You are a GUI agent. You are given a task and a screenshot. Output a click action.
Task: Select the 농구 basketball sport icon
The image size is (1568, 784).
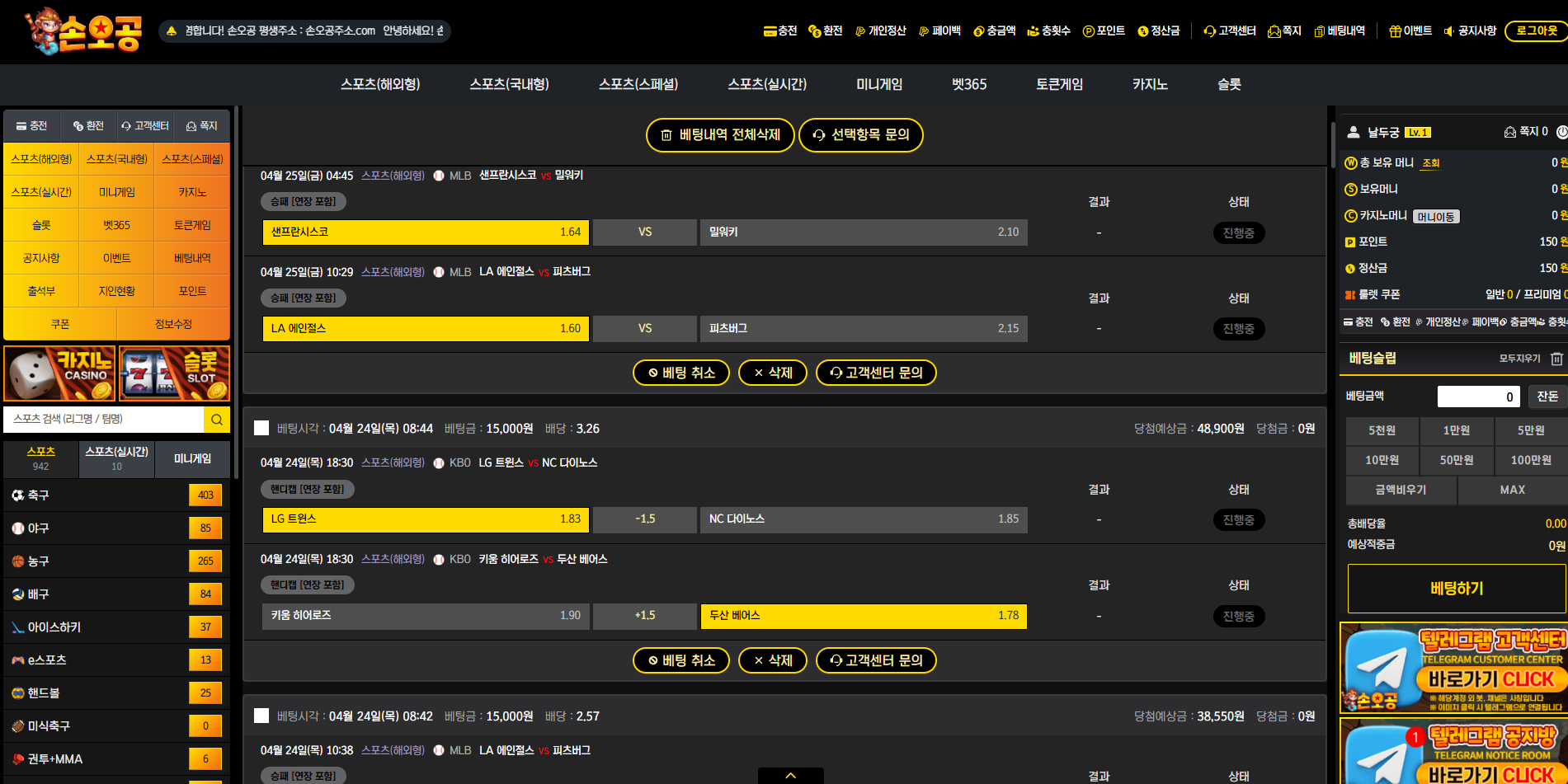click(18, 561)
